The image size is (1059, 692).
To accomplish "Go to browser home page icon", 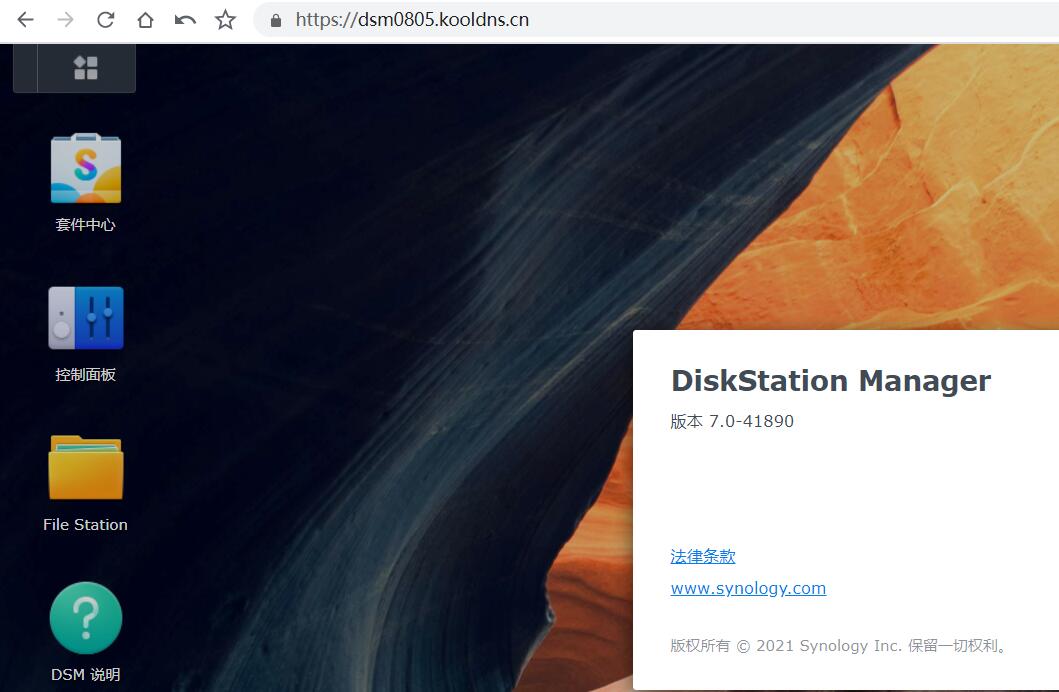I will pos(145,20).
